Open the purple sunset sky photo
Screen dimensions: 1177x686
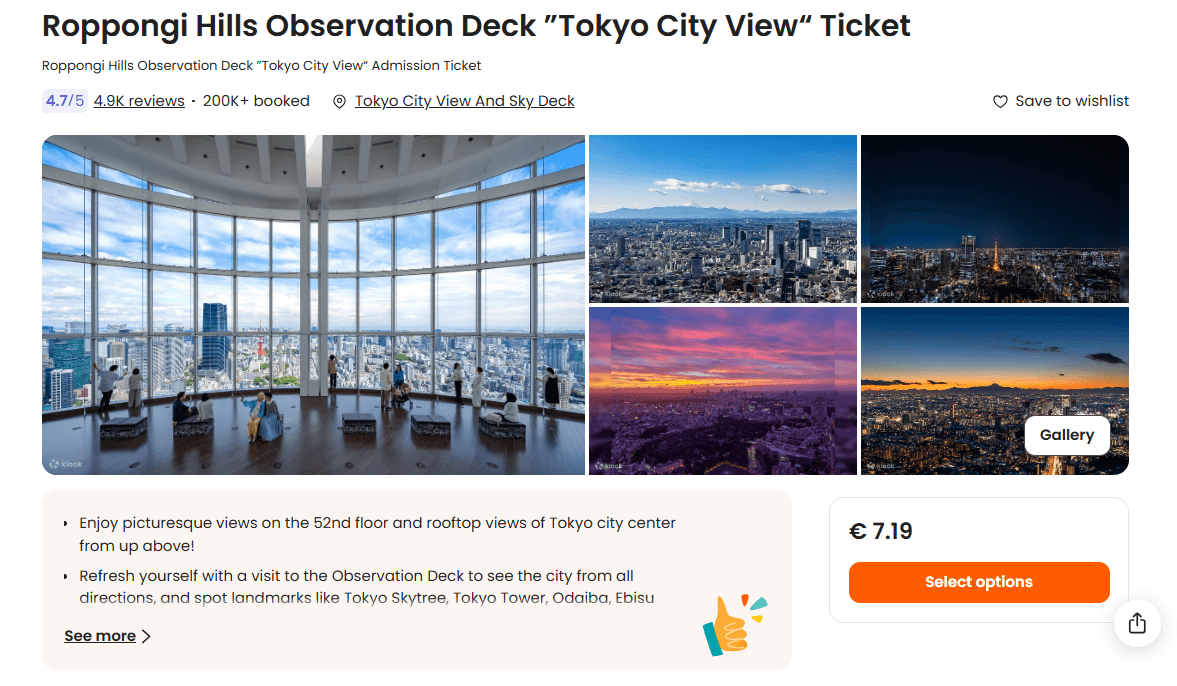[x=722, y=390]
